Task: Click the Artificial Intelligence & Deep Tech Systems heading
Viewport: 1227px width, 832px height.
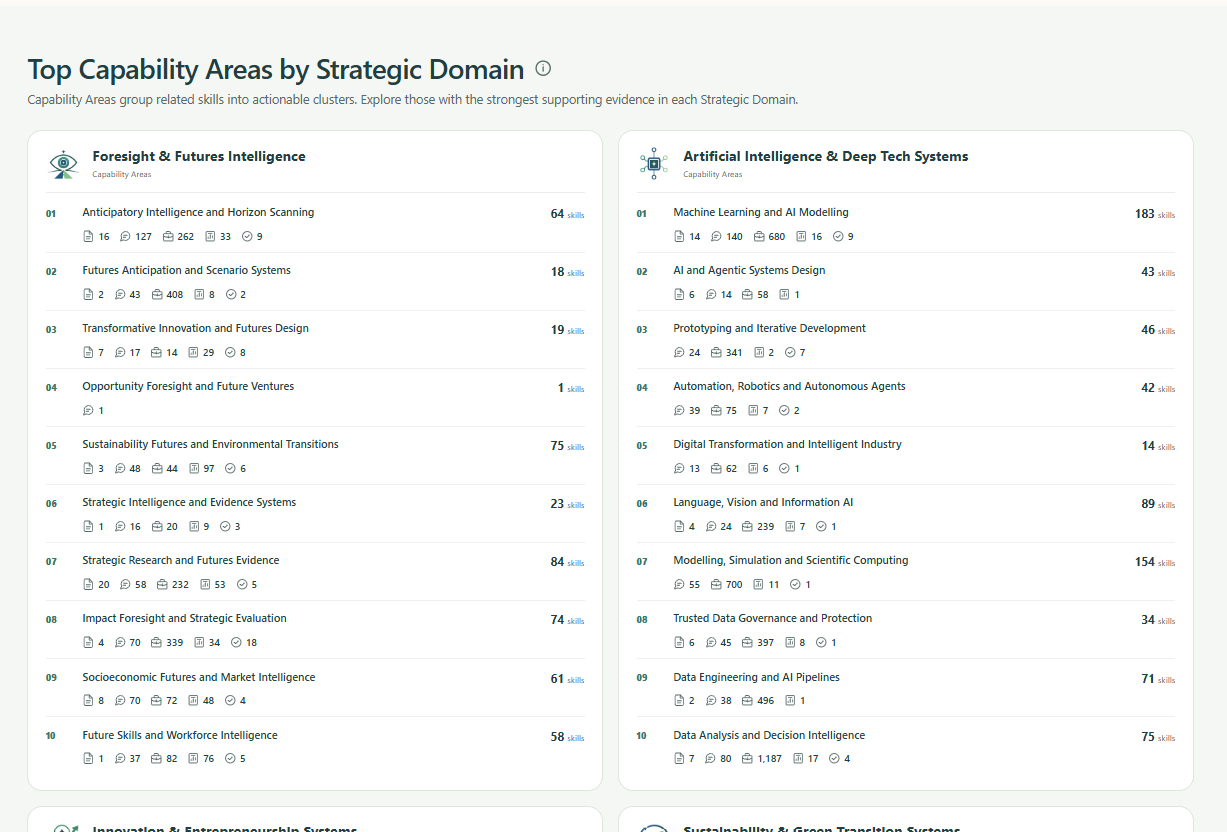Action: [825, 156]
